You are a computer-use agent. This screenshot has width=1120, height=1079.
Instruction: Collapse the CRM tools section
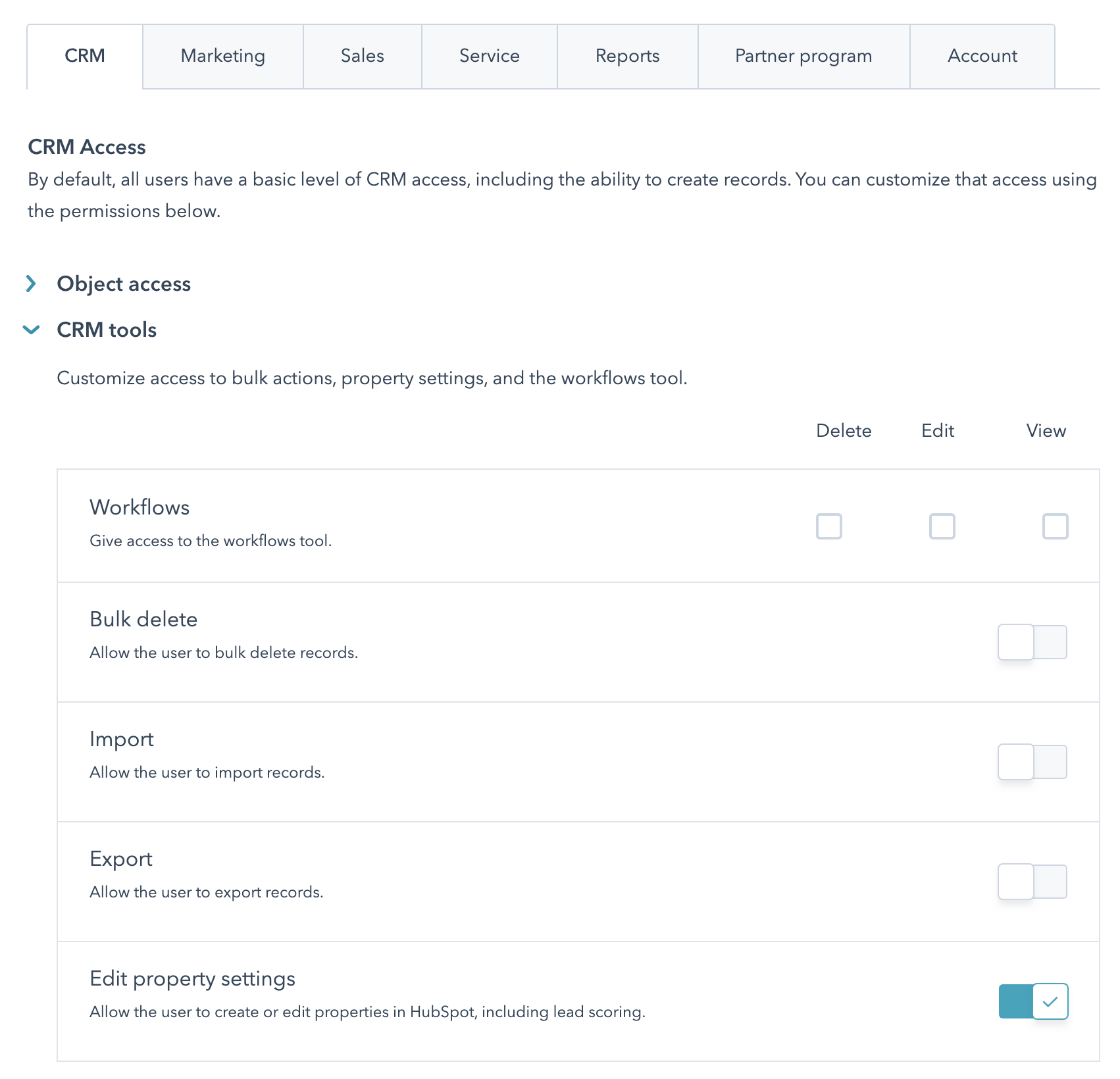click(x=107, y=330)
